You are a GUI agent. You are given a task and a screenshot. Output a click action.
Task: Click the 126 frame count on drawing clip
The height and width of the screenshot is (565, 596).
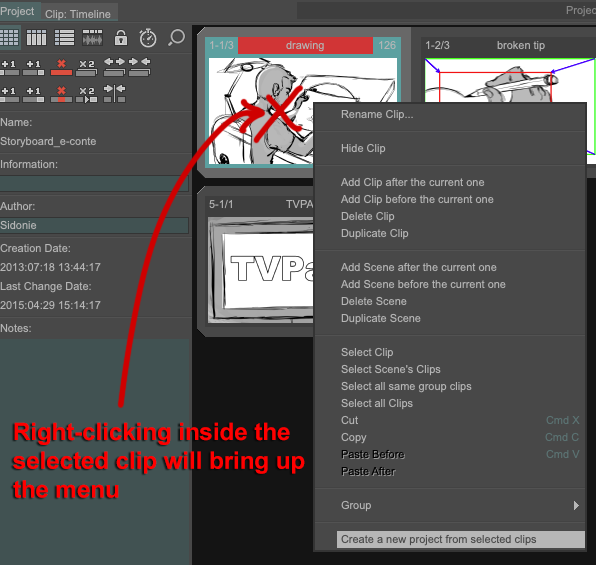[387, 45]
